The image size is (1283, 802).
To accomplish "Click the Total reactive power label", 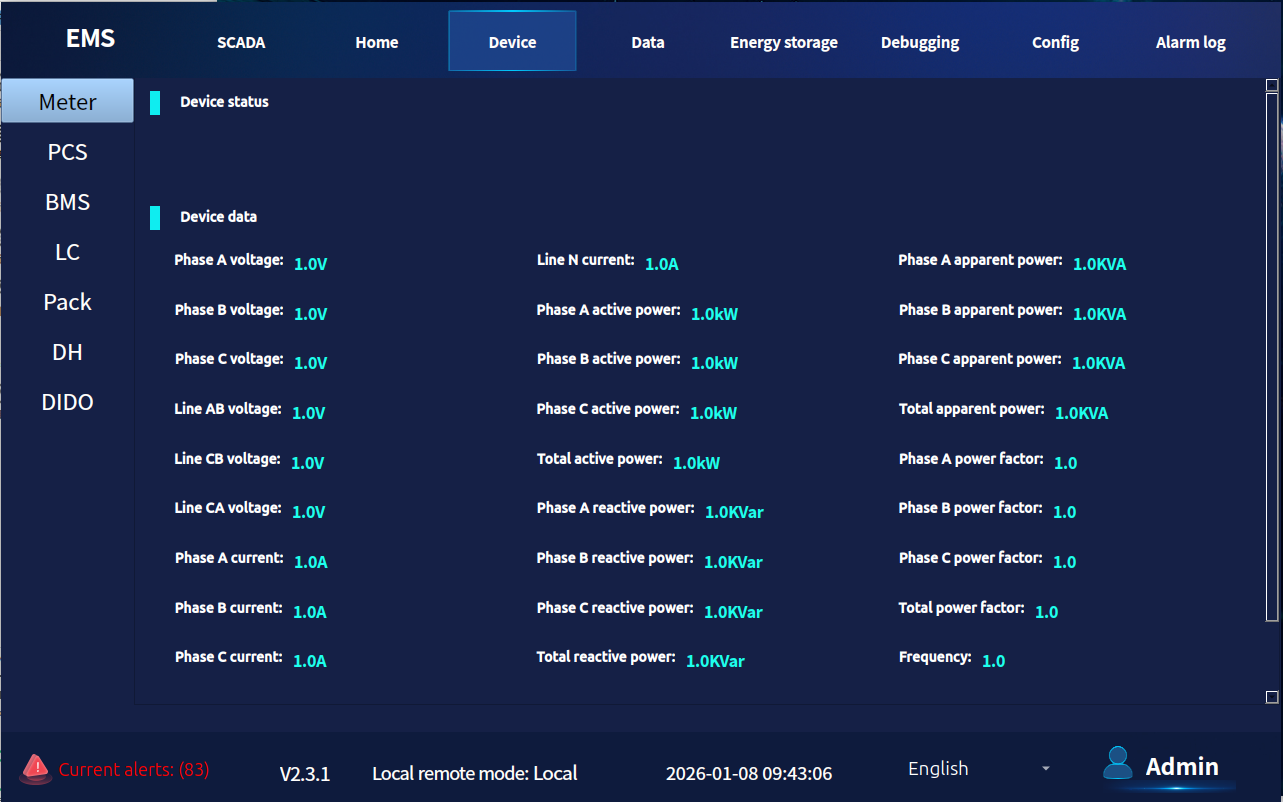I will 606,657.
